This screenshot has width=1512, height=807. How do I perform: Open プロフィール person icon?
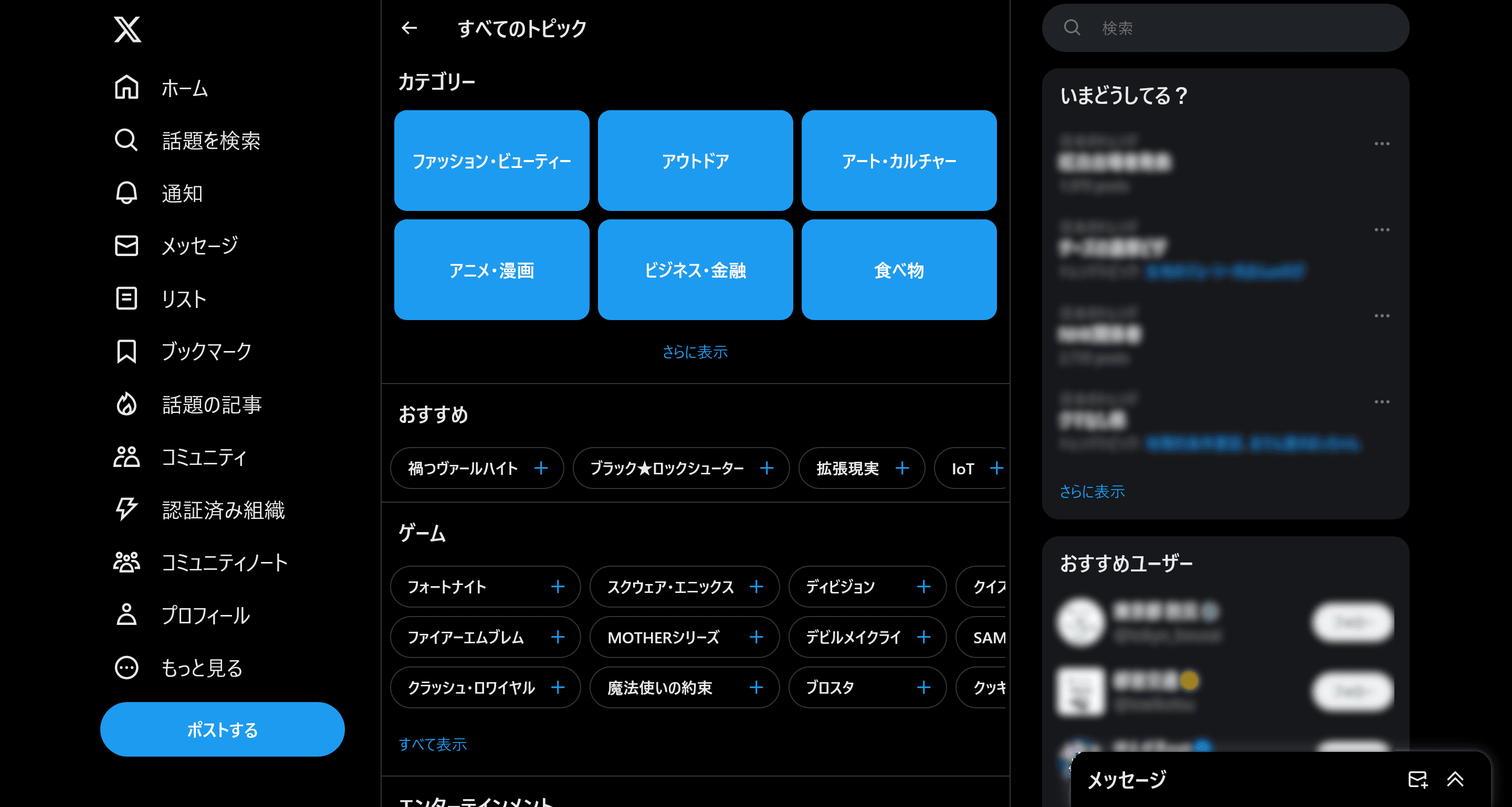(x=126, y=614)
